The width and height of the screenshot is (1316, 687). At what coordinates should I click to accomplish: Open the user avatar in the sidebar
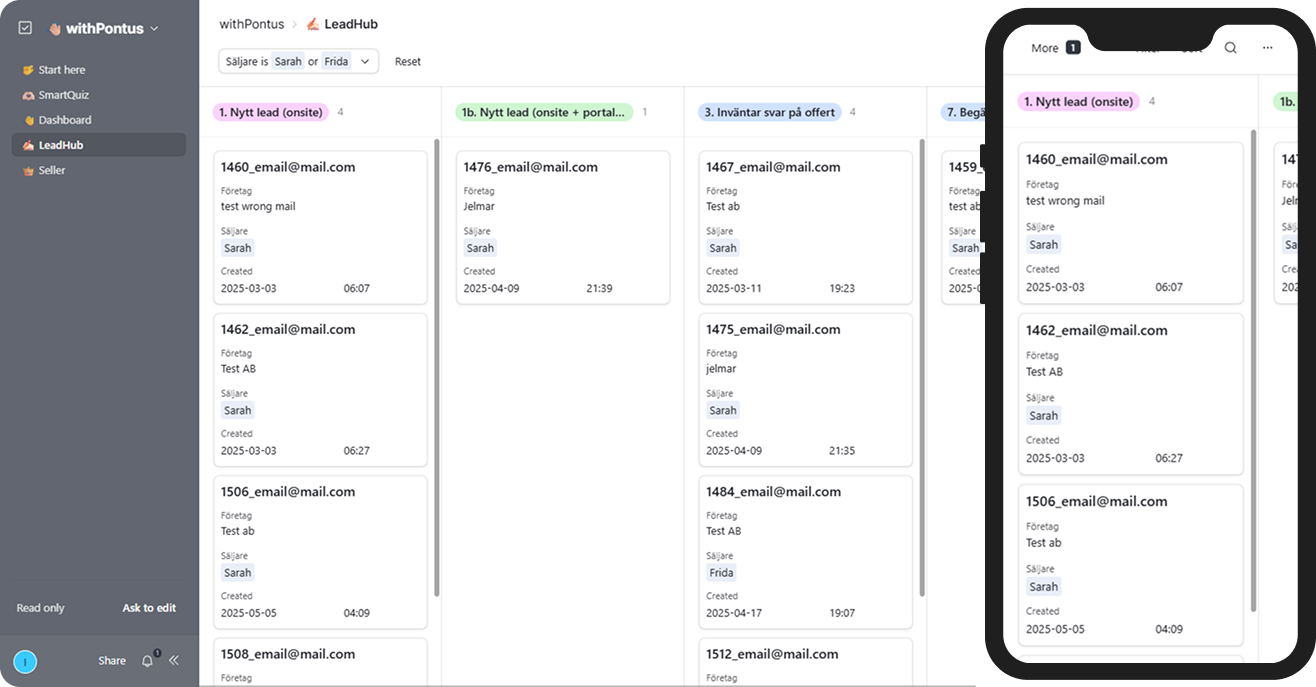click(x=25, y=661)
